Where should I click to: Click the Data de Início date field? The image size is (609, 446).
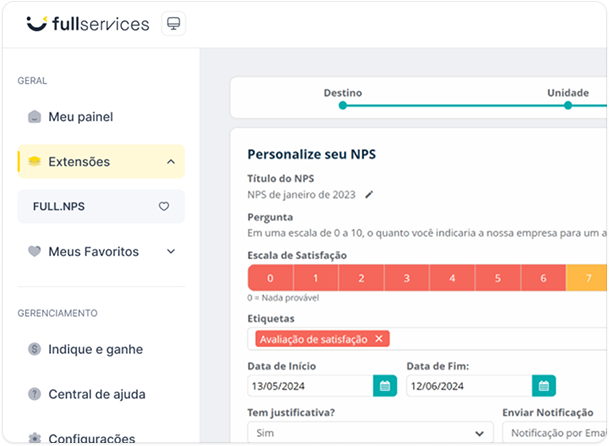[310, 386]
